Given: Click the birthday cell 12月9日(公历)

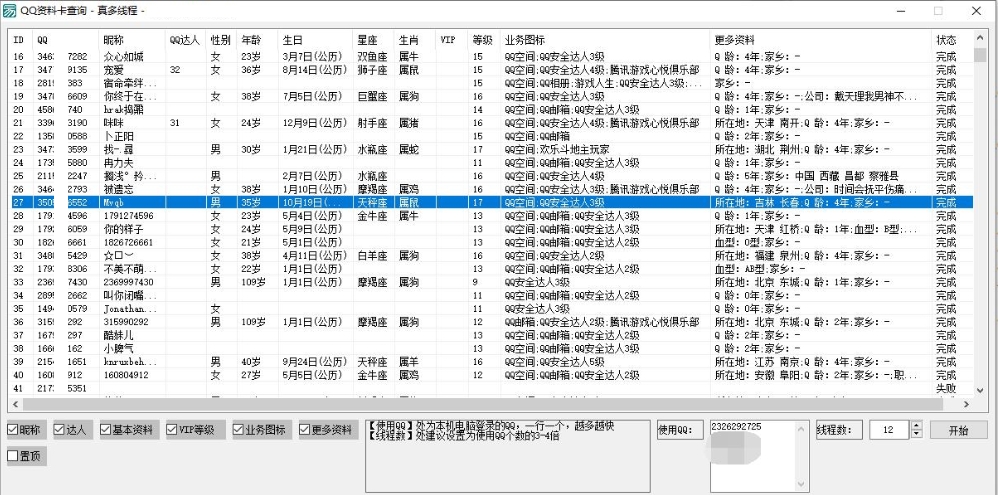Looking at the screenshot, I should click(315, 122).
